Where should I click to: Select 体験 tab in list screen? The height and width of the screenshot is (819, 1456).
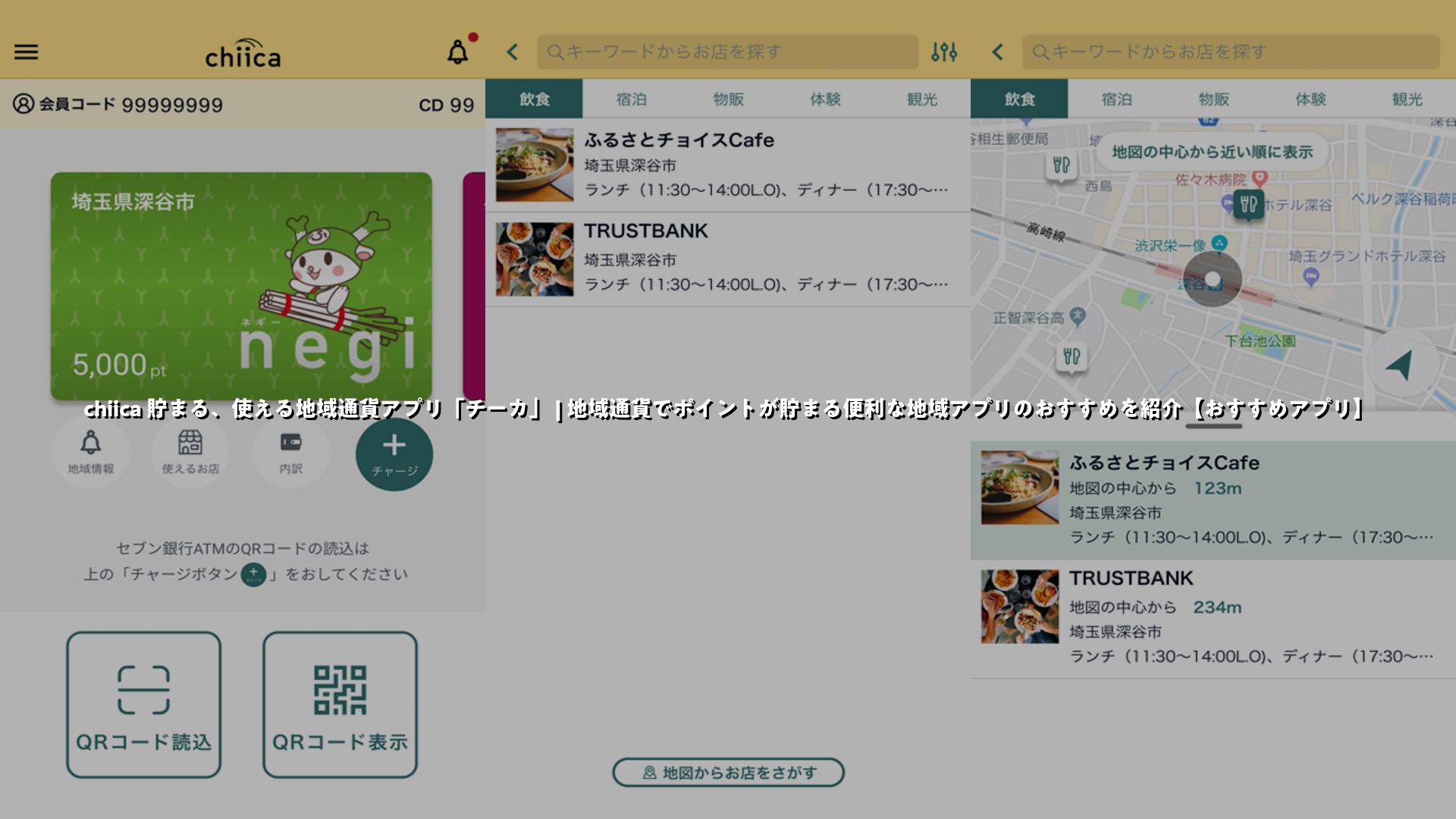825,99
